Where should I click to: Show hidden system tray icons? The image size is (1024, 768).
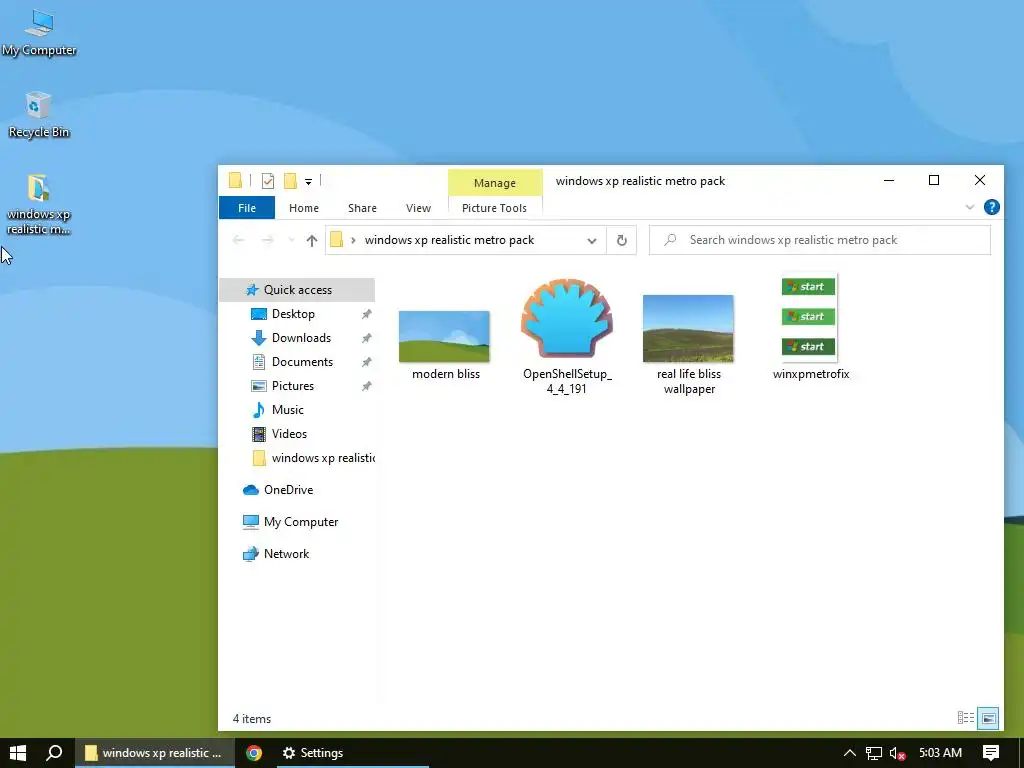coord(850,753)
